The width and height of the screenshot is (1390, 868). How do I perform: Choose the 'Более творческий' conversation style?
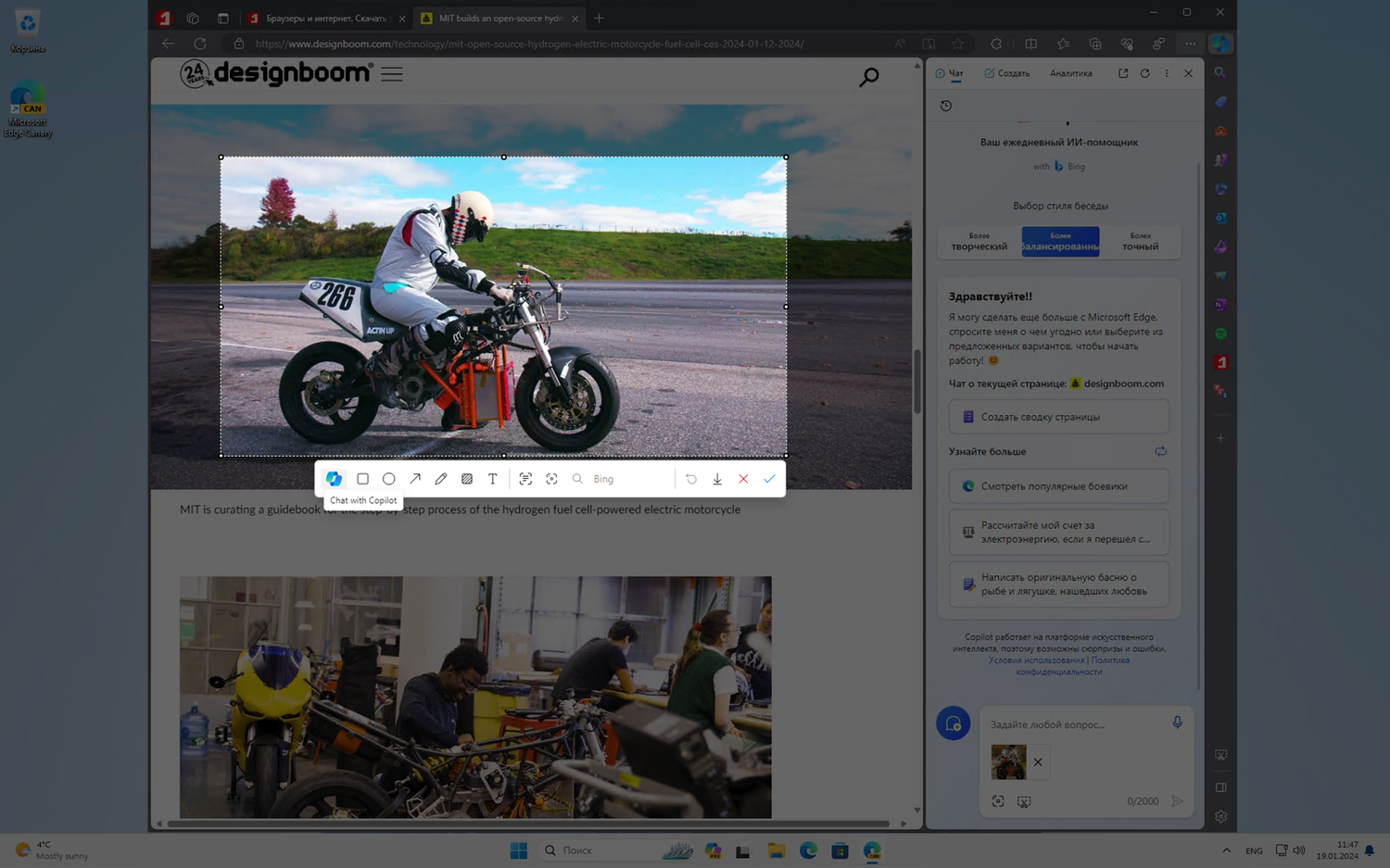pos(979,242)
